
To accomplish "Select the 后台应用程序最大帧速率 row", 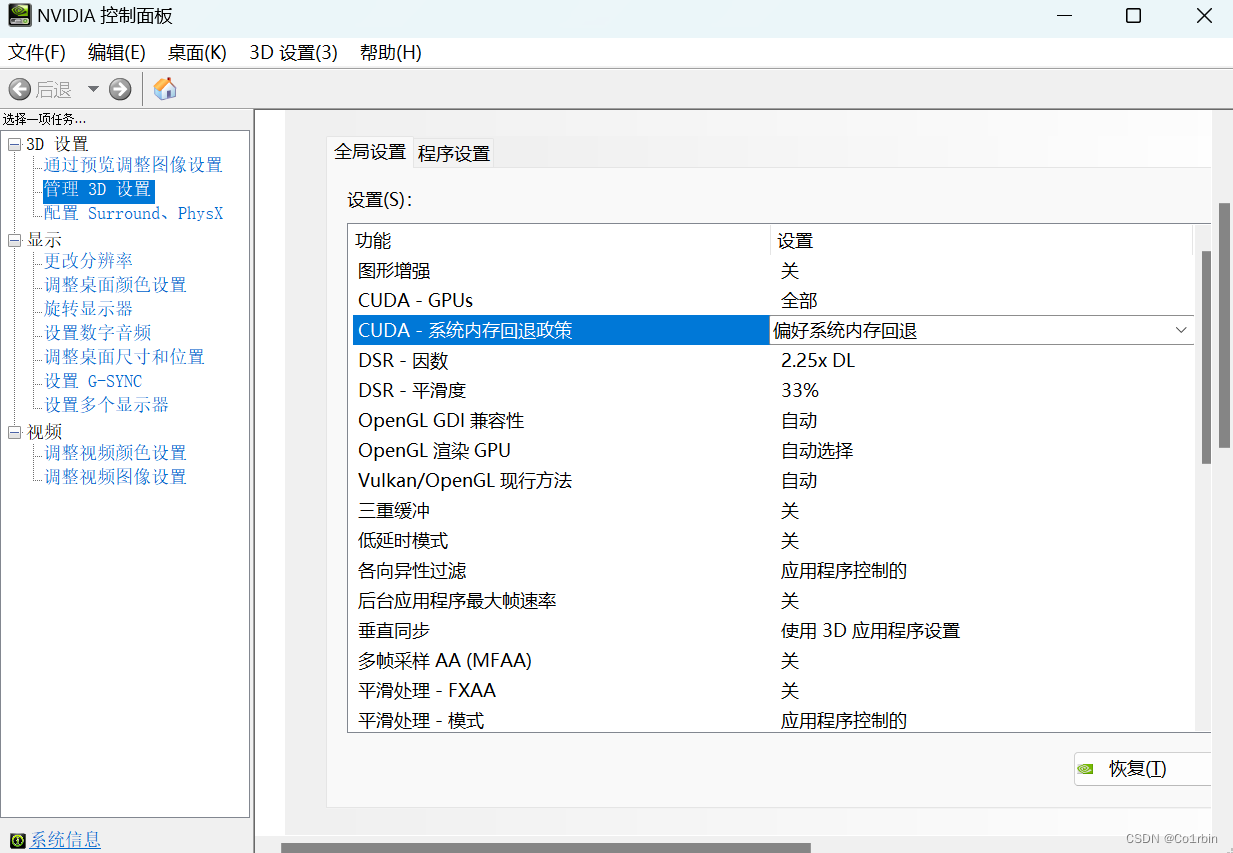I will click(x=771, y=600).
